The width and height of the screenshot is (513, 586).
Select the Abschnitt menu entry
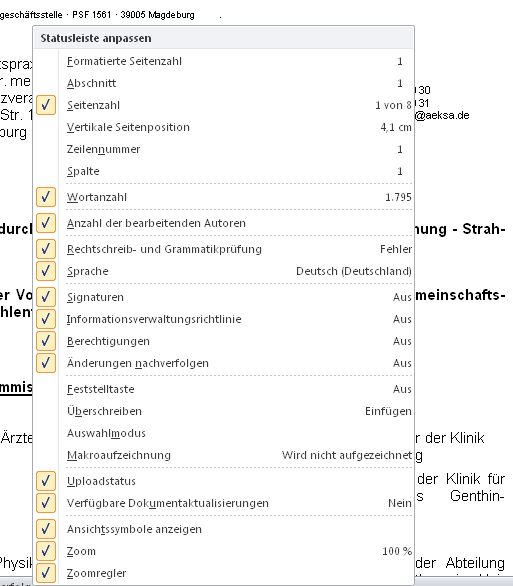(x=223, y=83)
